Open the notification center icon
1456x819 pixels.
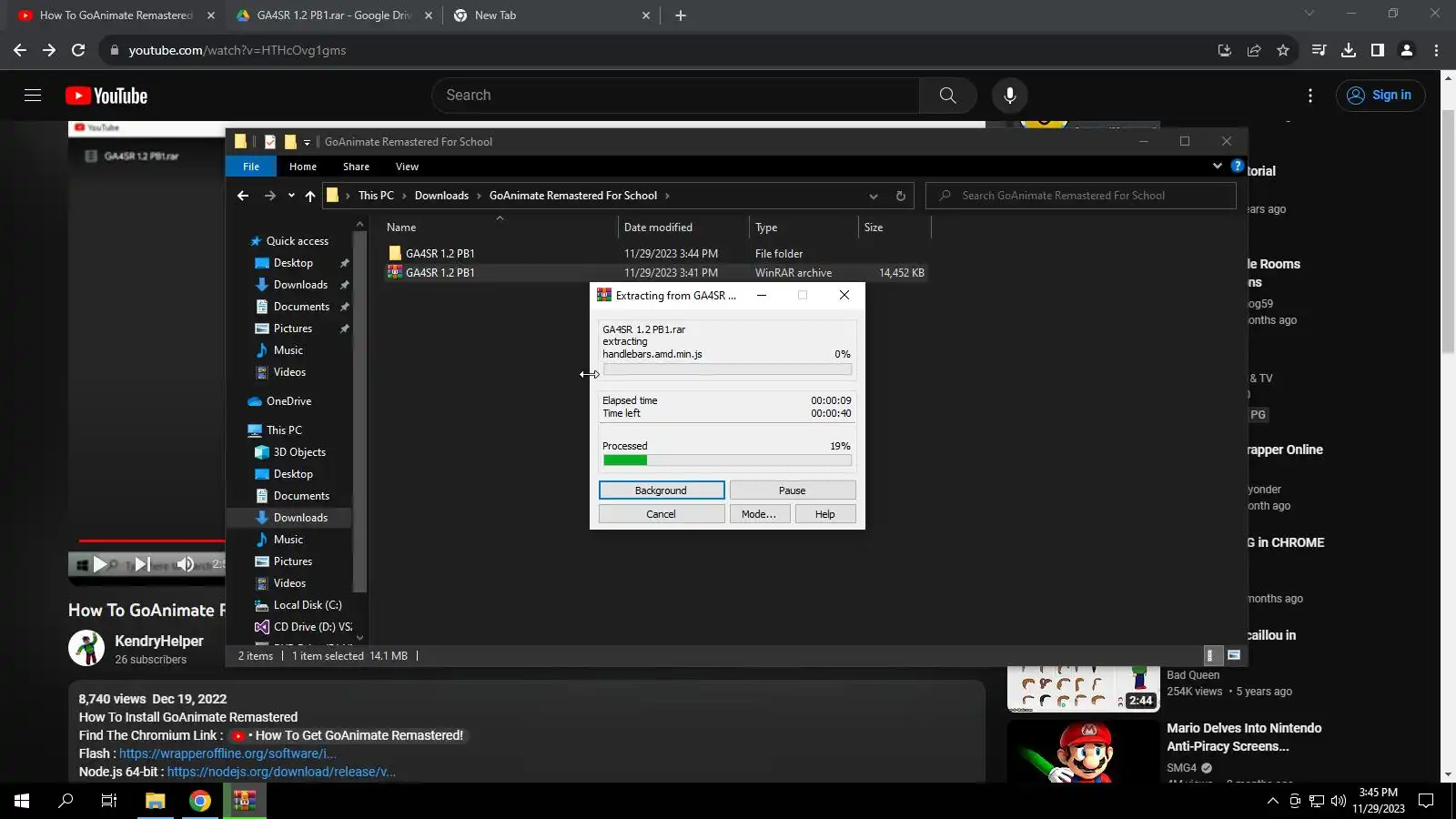(1426, 801)
